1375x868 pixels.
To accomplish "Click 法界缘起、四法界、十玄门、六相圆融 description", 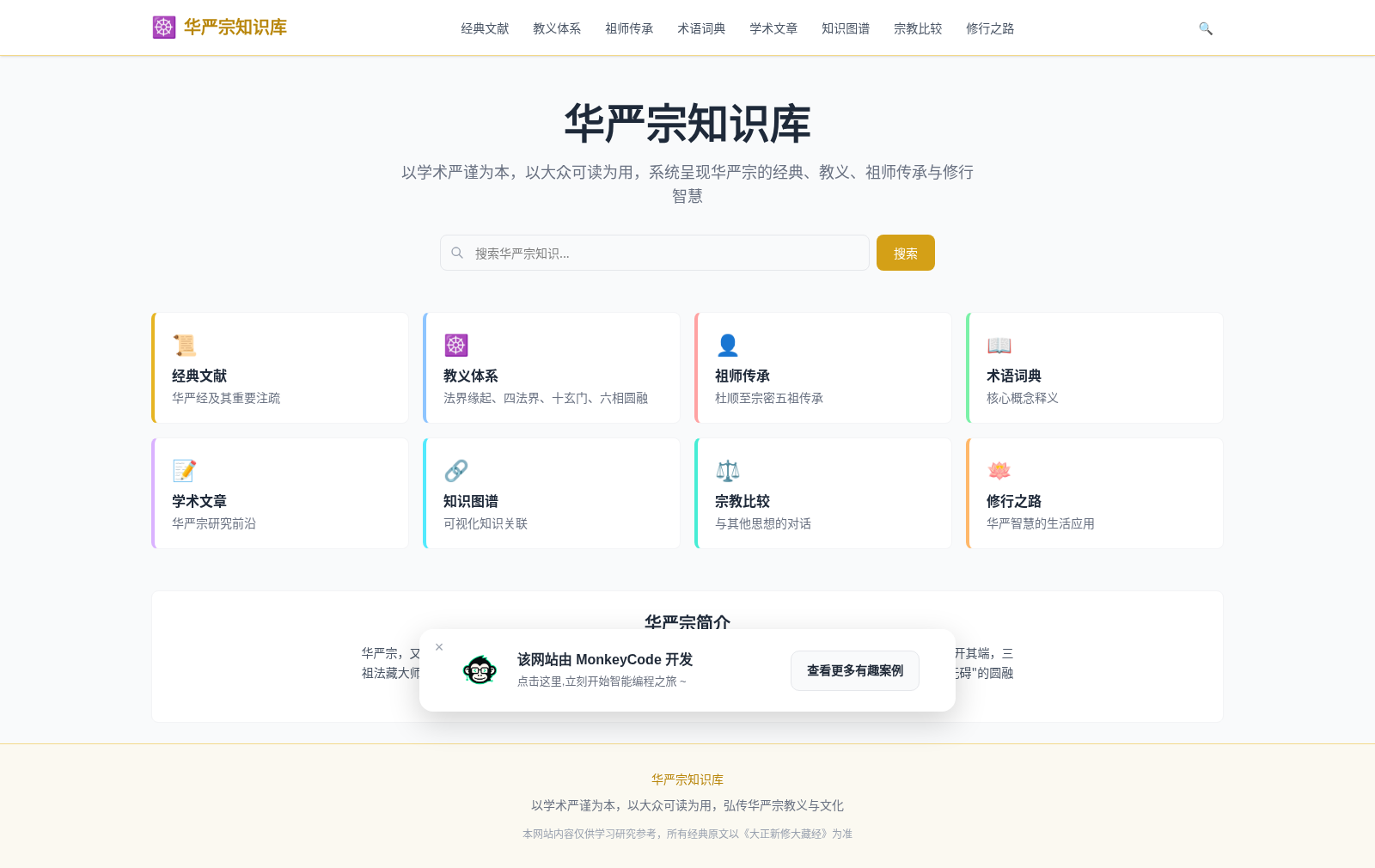I will 546,398.
